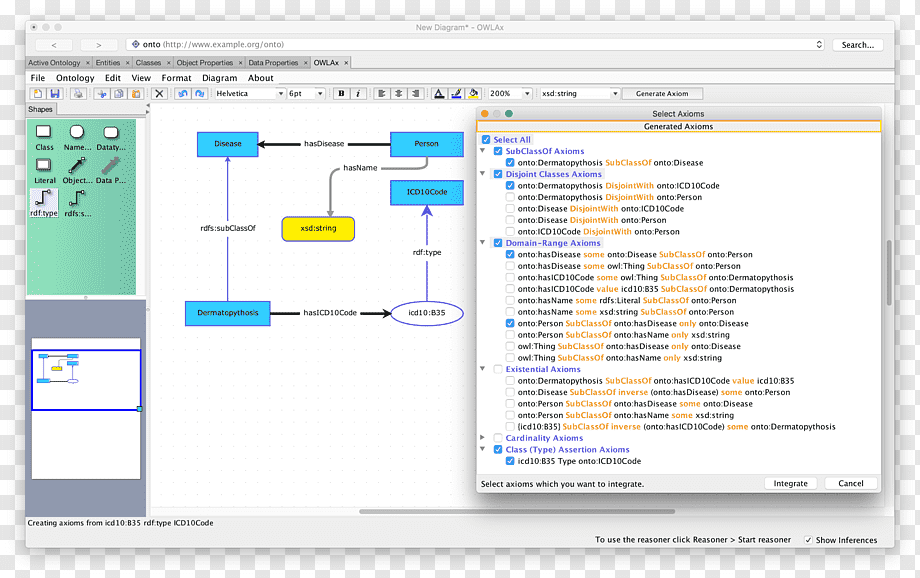Click the fill color bucket swatch
Screen dimensions: 920x578
tap(473, 93)
